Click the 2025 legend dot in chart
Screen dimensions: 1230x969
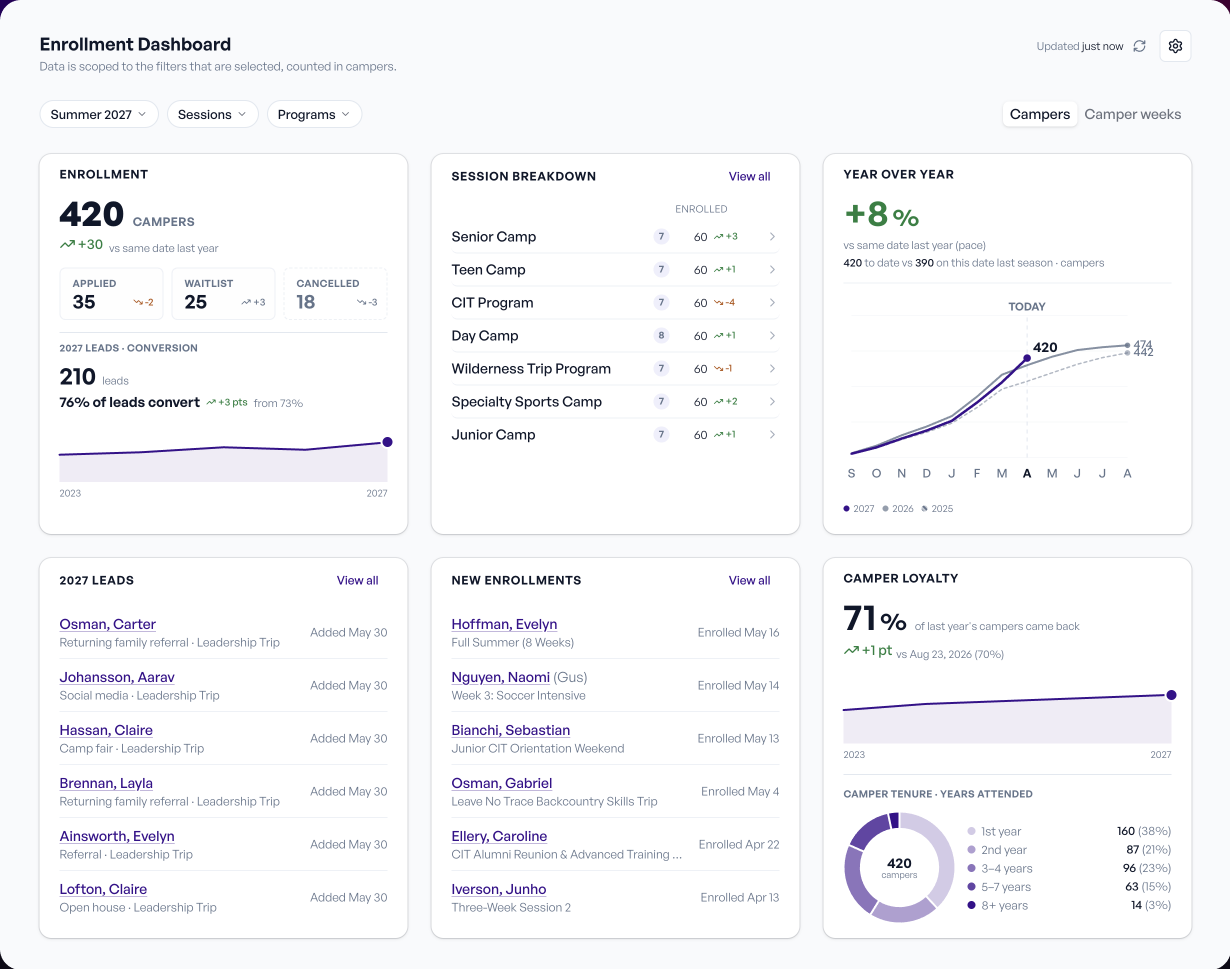click(925, 509)
